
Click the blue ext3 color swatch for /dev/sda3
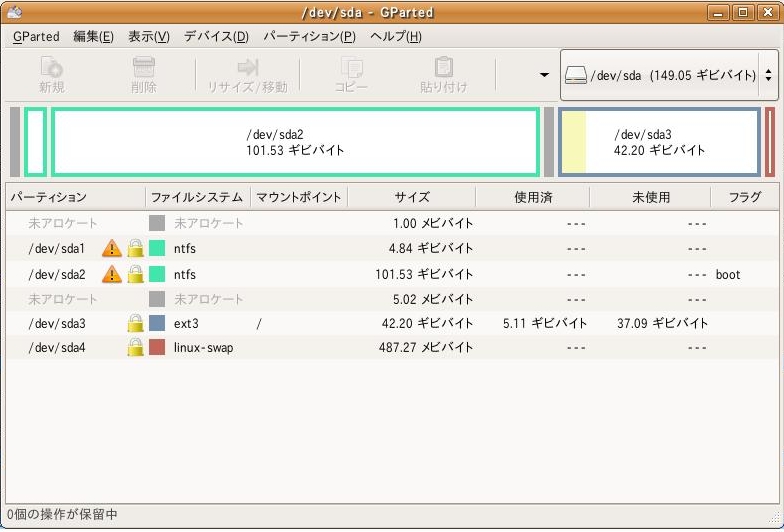(157, 323)
